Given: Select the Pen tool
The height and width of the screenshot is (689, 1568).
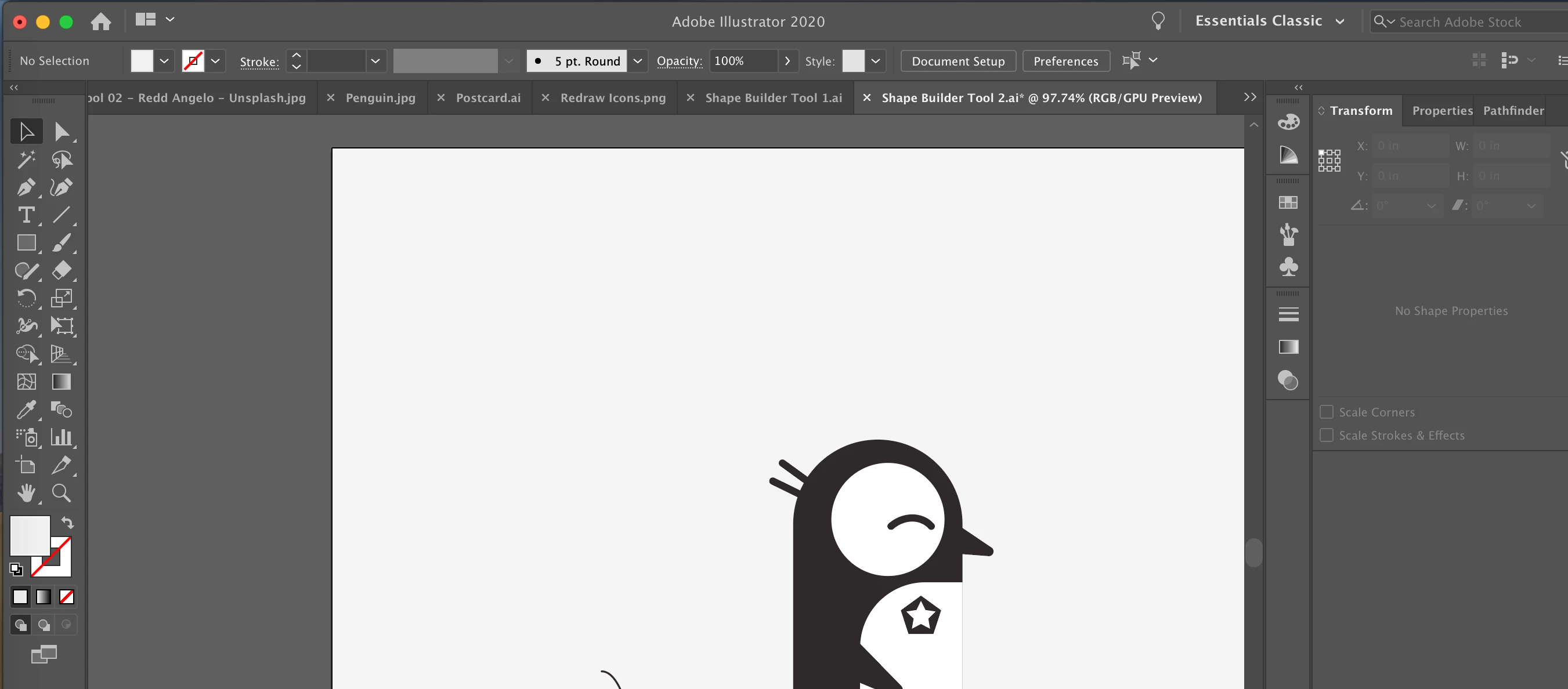Looking at the screenshot, I should pyautogui.click(x=26, y=187).
